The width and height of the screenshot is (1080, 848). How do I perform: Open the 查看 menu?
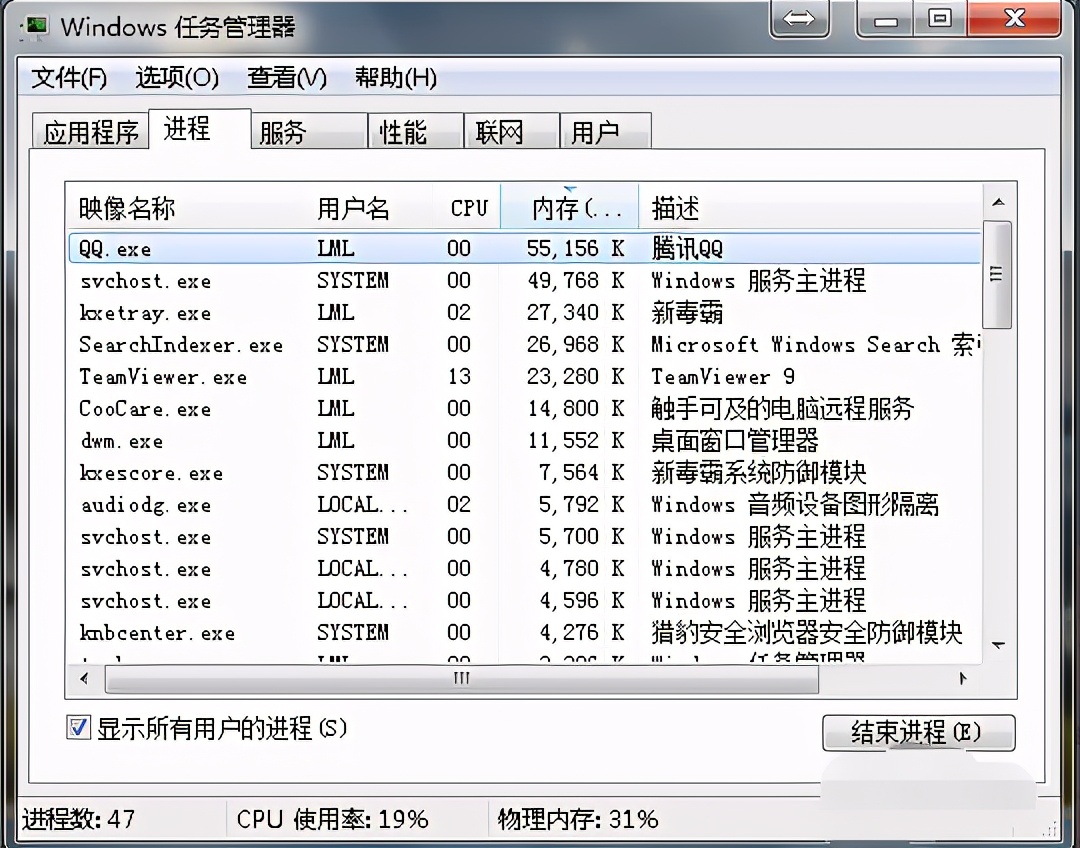[x=286, y=78]
